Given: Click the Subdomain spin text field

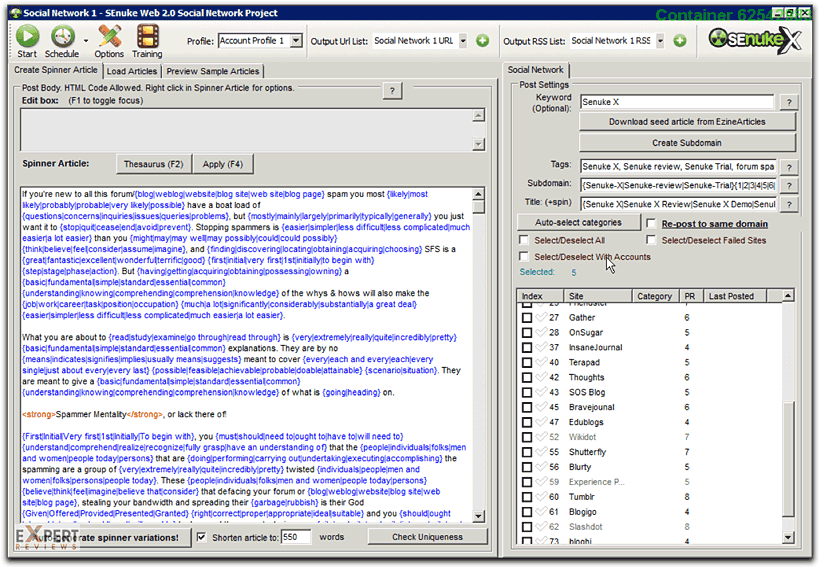Looking at the screenshot, I should pyautogui.click(x=678, y=186).
